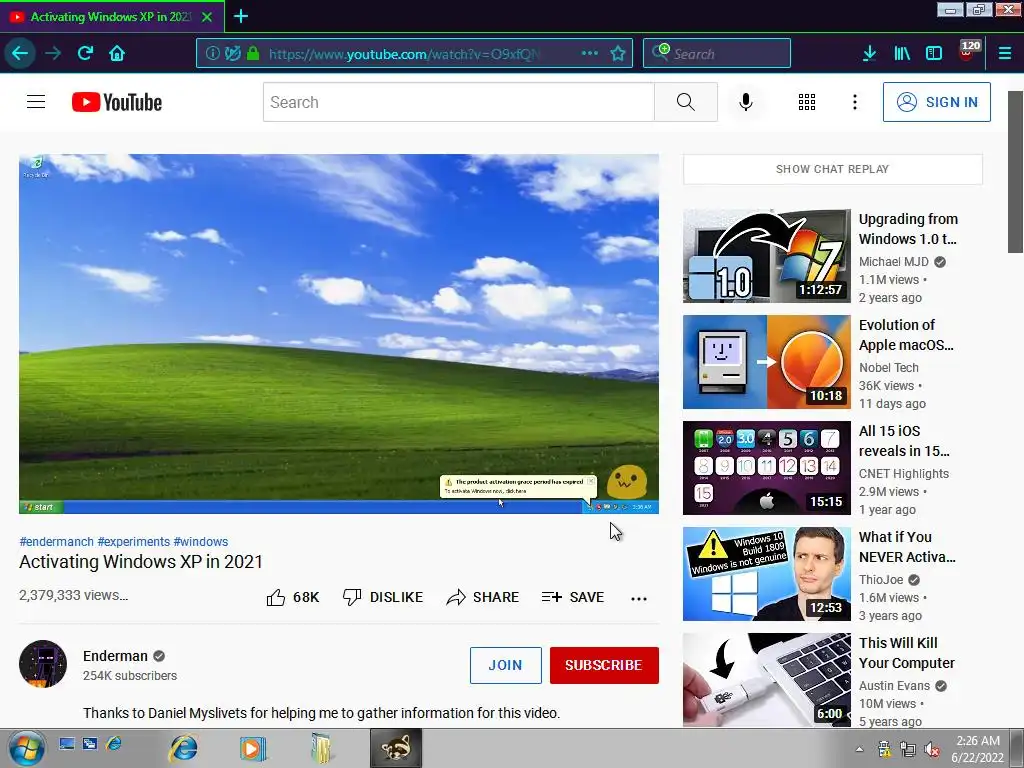Viewport: 1024px width, 768px height.
Task: Open Upgrading from Windows 1.0 video thumbnail
Action: 767,256
